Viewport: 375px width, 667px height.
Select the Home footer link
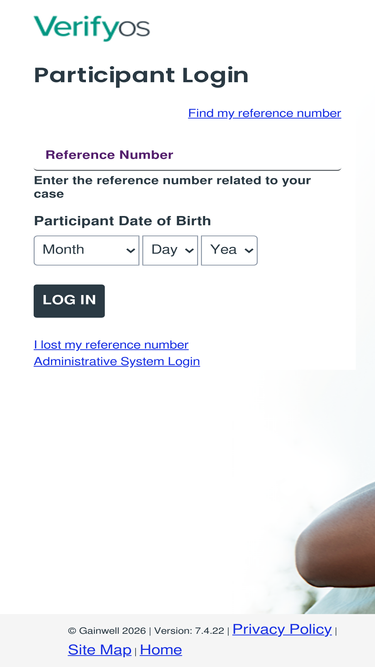(161, 650)
